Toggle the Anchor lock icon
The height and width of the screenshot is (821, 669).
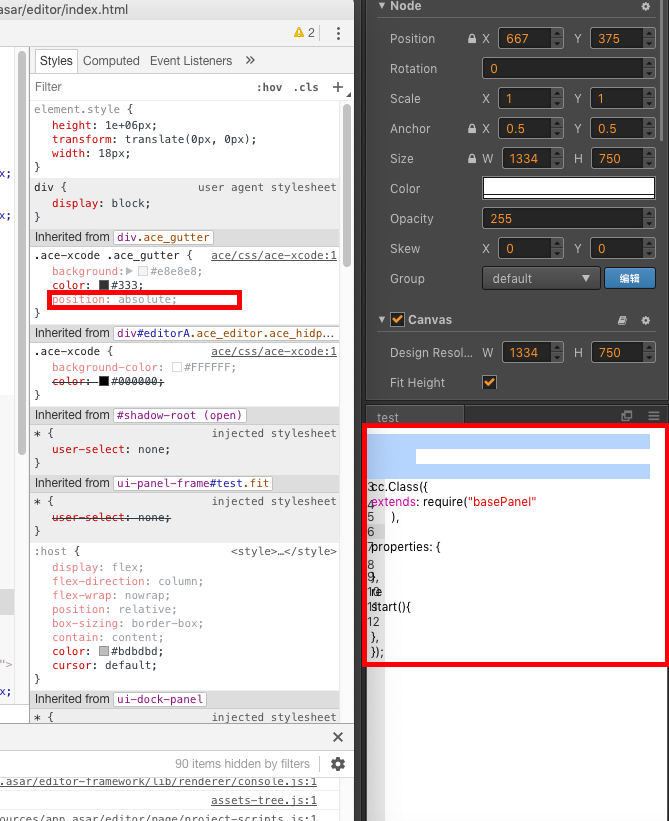click(x=472, y=129)
